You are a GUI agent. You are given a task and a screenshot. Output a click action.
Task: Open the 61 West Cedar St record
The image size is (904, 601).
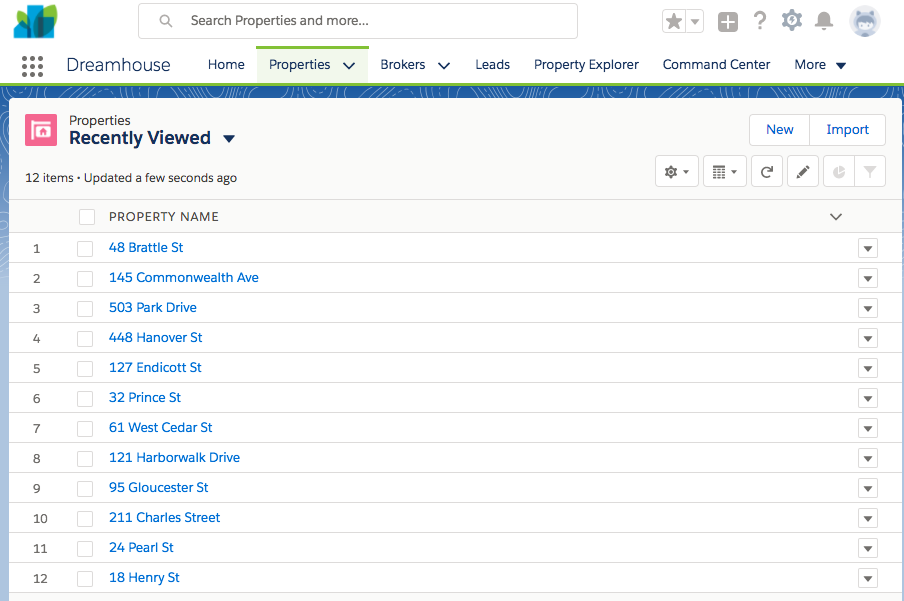pyautogui.click(x=160, y=427)
